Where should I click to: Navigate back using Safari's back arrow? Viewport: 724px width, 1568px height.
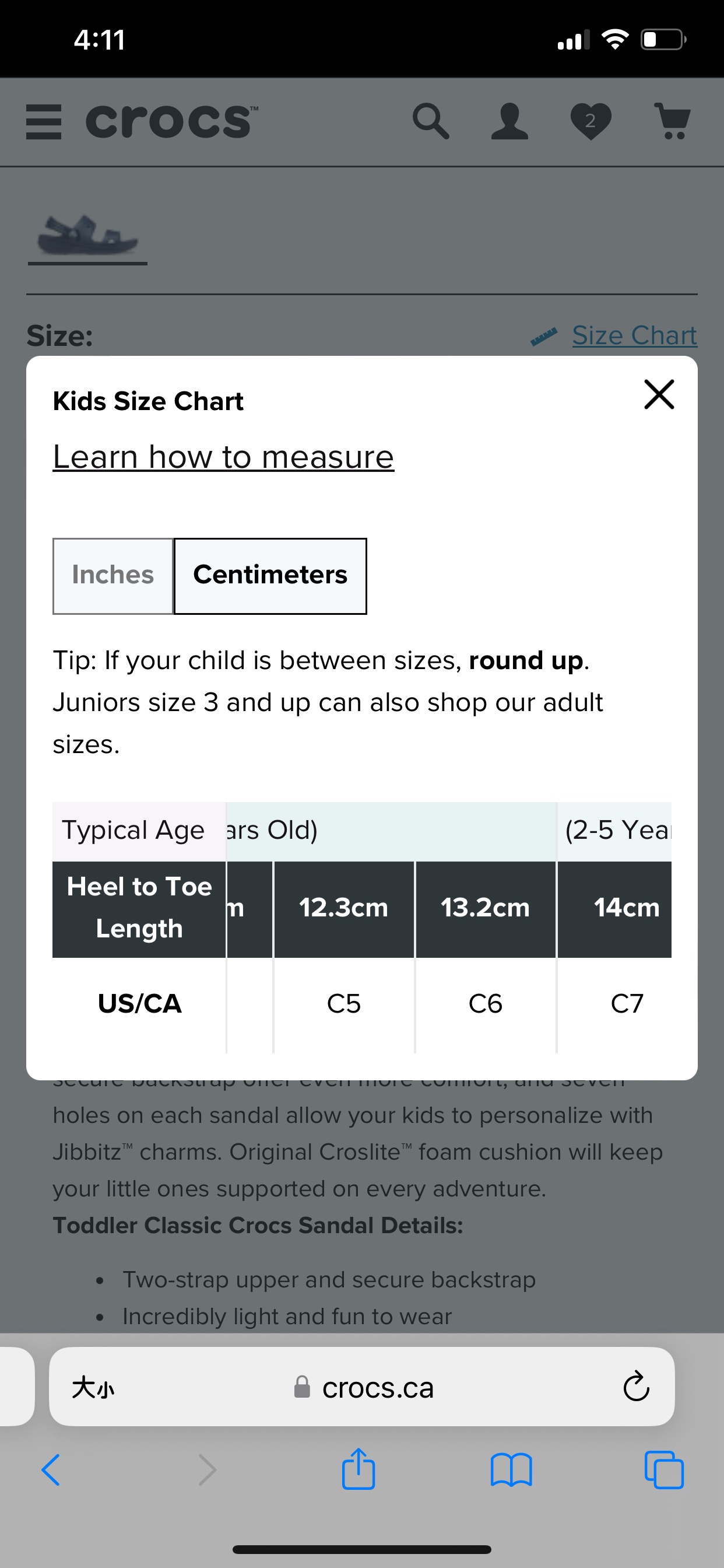pyautogui.click(x=51, y=1469)
